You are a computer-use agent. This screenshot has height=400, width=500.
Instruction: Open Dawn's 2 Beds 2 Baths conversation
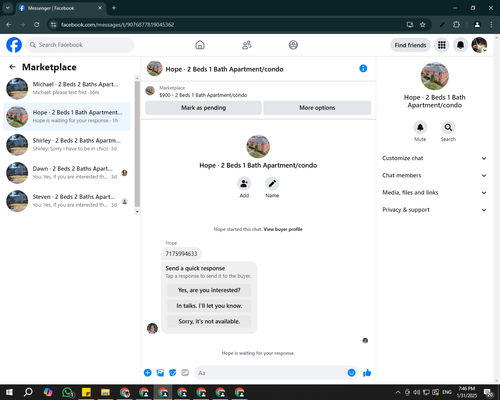click(67, 173)
